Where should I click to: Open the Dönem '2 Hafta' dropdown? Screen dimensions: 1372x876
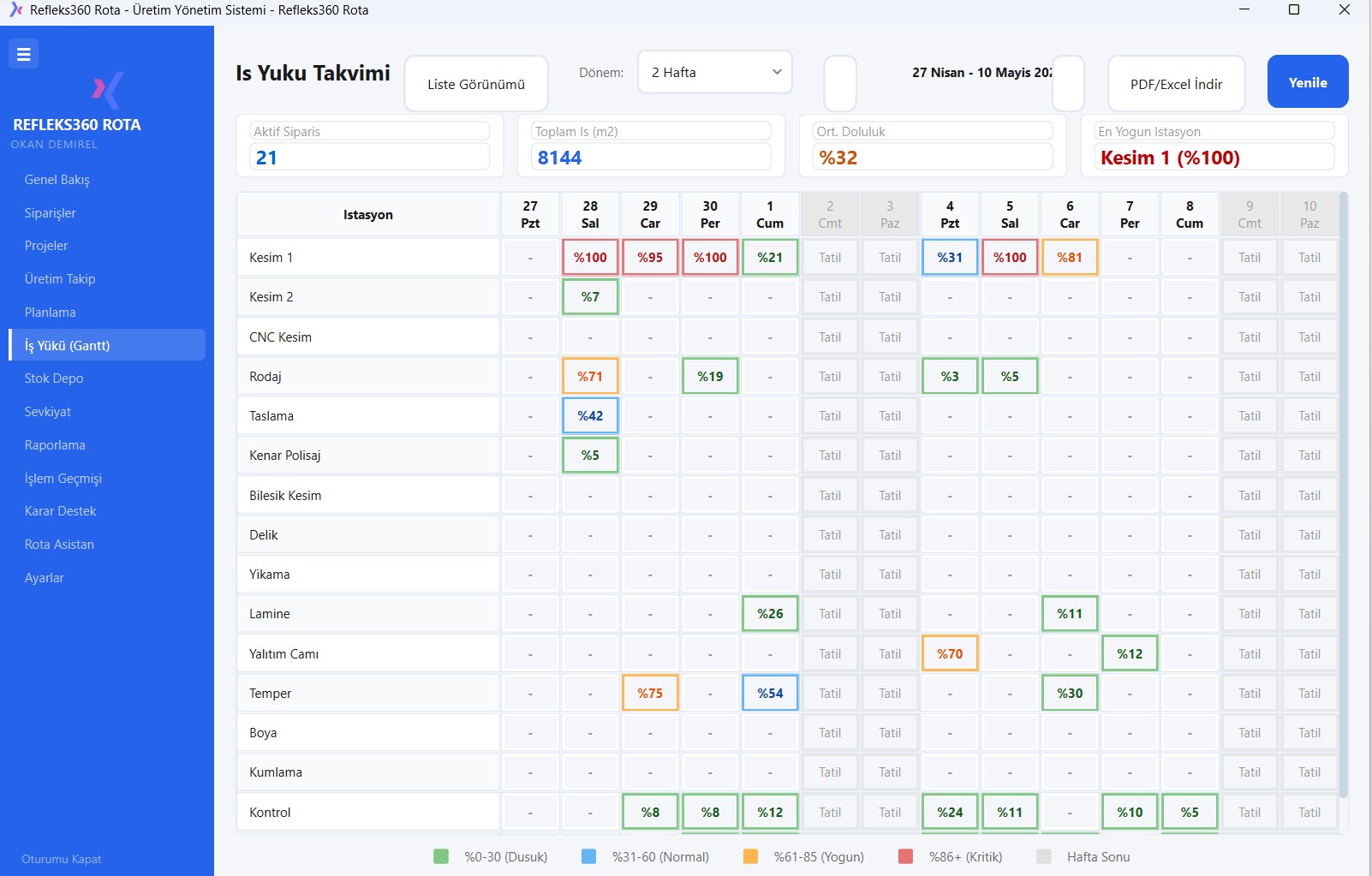click(x=715, y=73)
